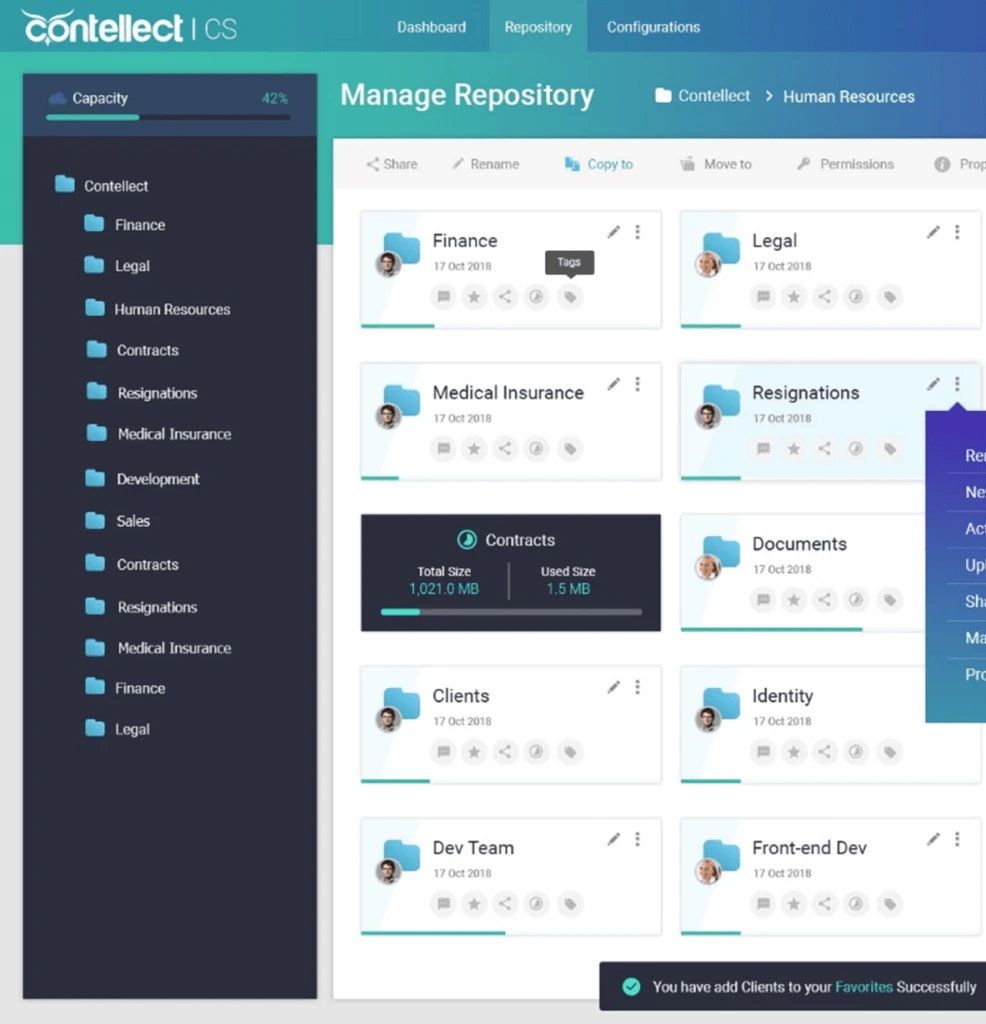Star the Documents folder card
The image size is (986, 1024).
pos(794,600)
